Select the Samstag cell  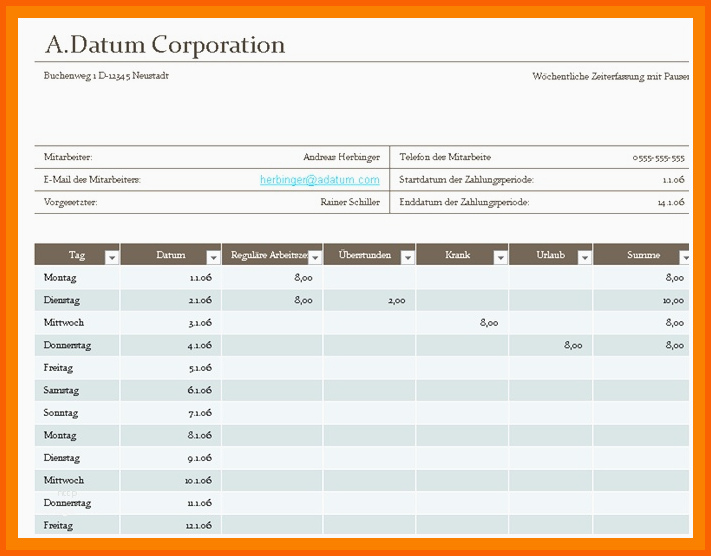point(77,390)
